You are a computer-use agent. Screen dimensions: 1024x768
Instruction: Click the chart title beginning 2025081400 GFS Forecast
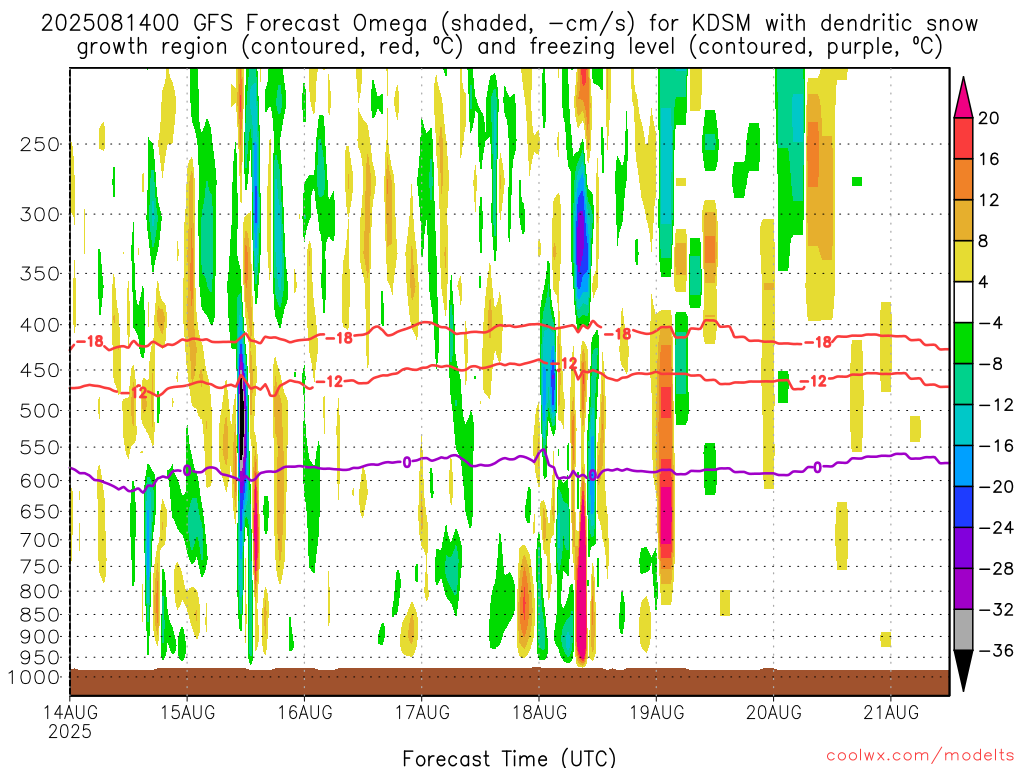click(x=509, y=35)
